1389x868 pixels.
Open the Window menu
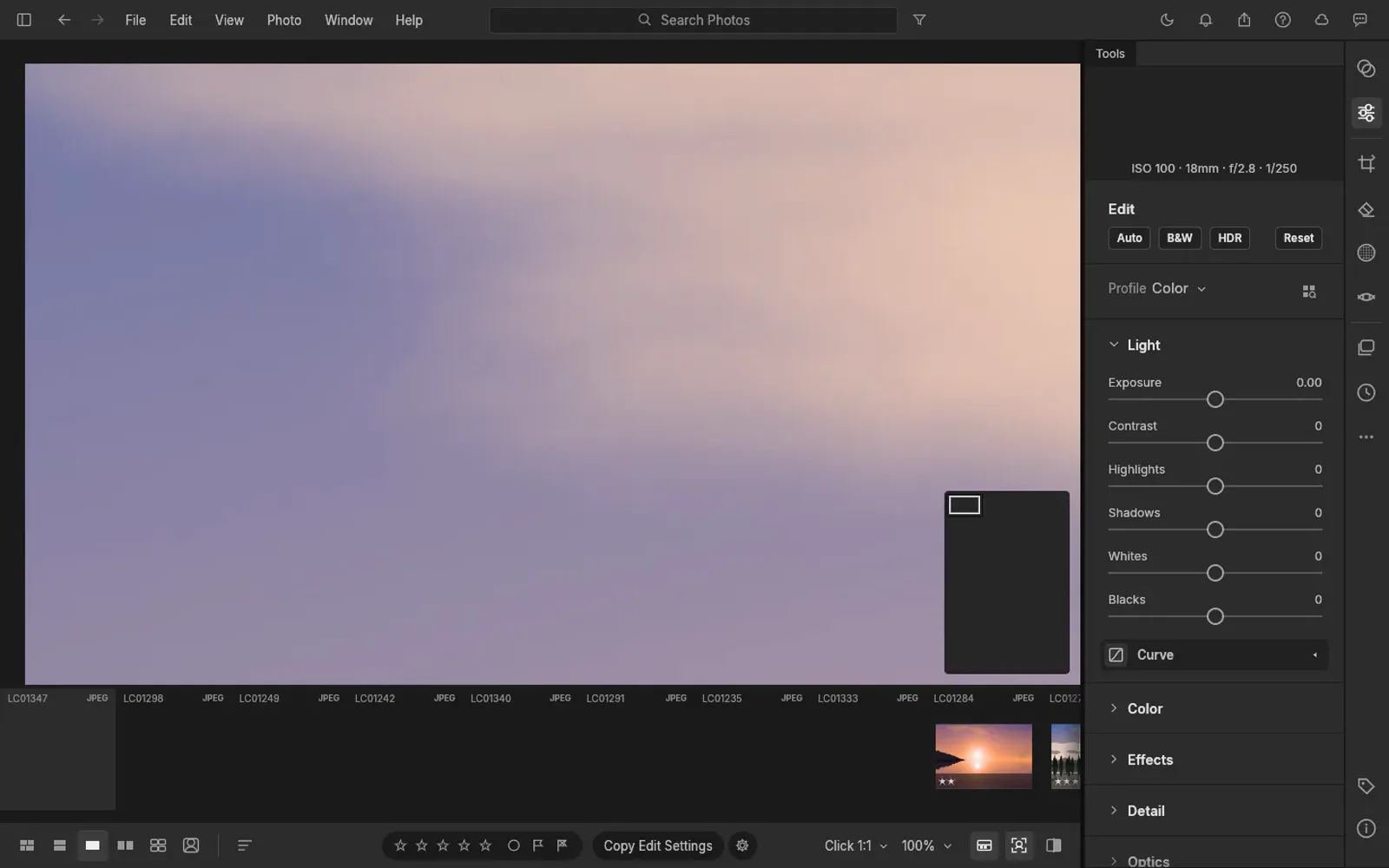coord(349,20)
